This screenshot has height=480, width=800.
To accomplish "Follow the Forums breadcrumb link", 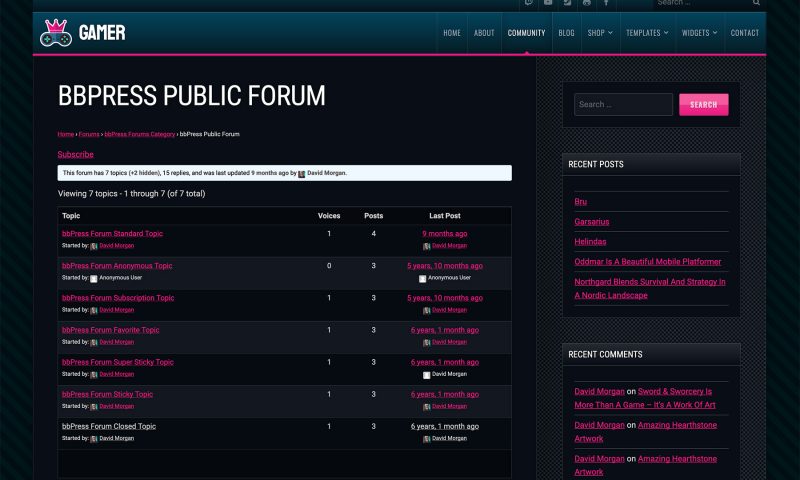I will tap(89, 134).
